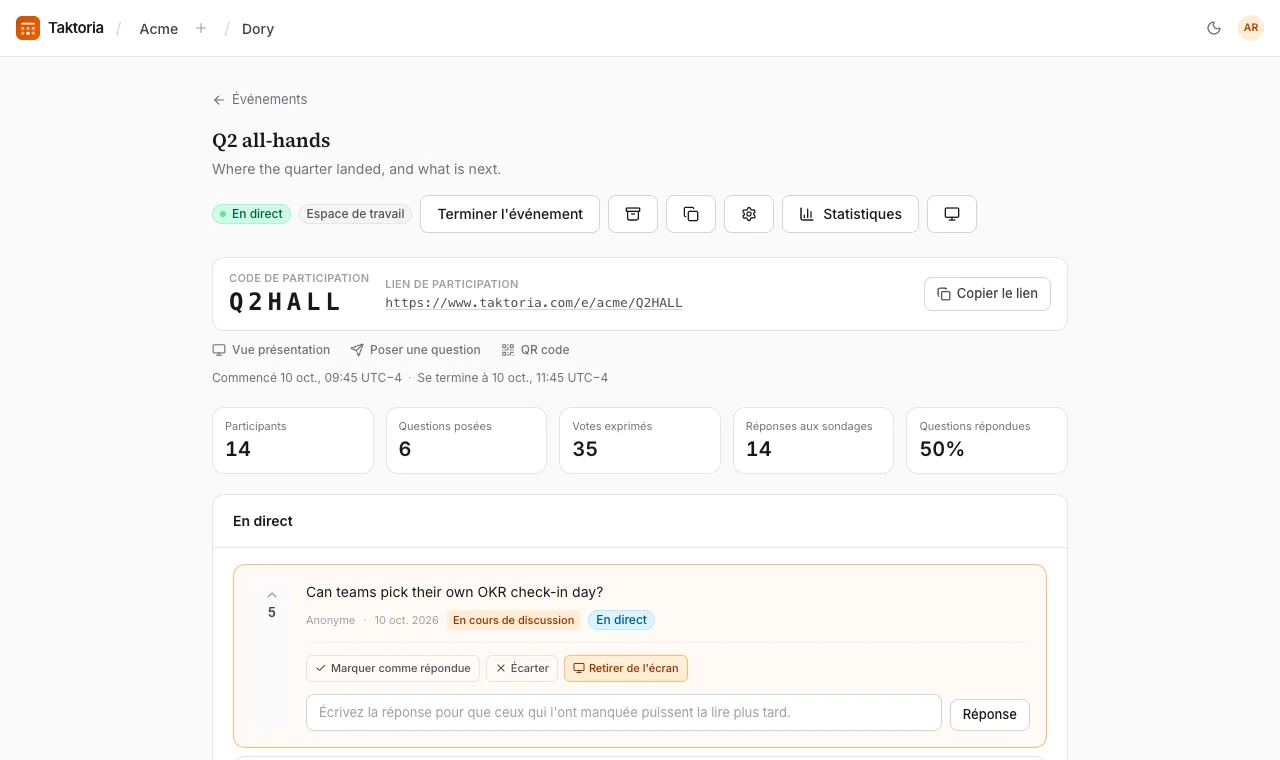The height and width of the screenshot is (760, 1280).
Task: Click the Espace de travail badge
Action: tap(356, 214)
